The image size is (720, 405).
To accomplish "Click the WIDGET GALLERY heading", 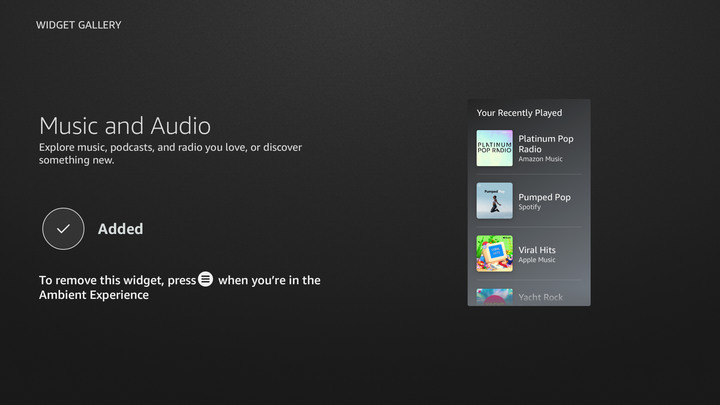I will pos(79,25).
